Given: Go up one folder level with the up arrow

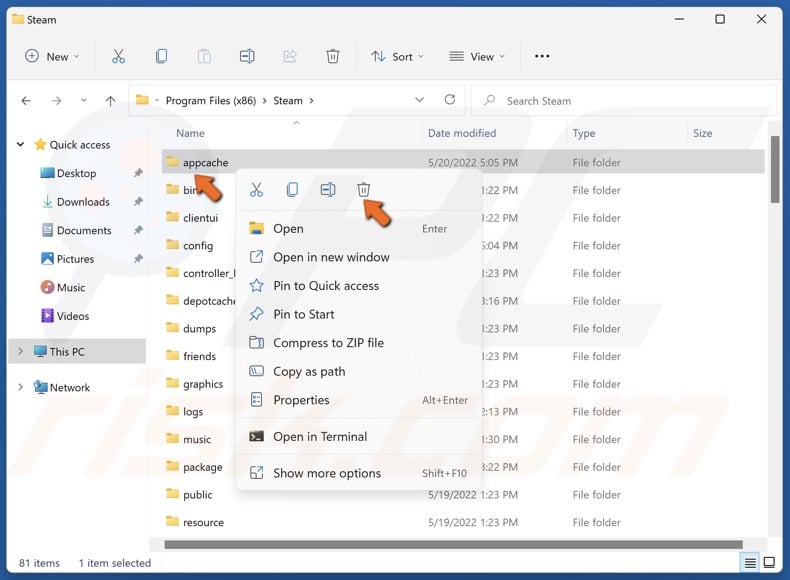Looking at the screenshot, I should (110, 101).
